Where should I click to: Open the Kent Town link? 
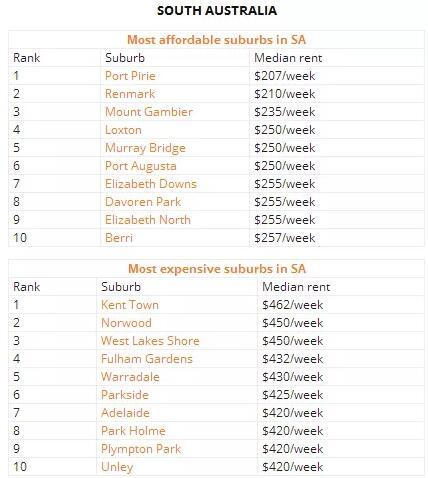[130, 305]
